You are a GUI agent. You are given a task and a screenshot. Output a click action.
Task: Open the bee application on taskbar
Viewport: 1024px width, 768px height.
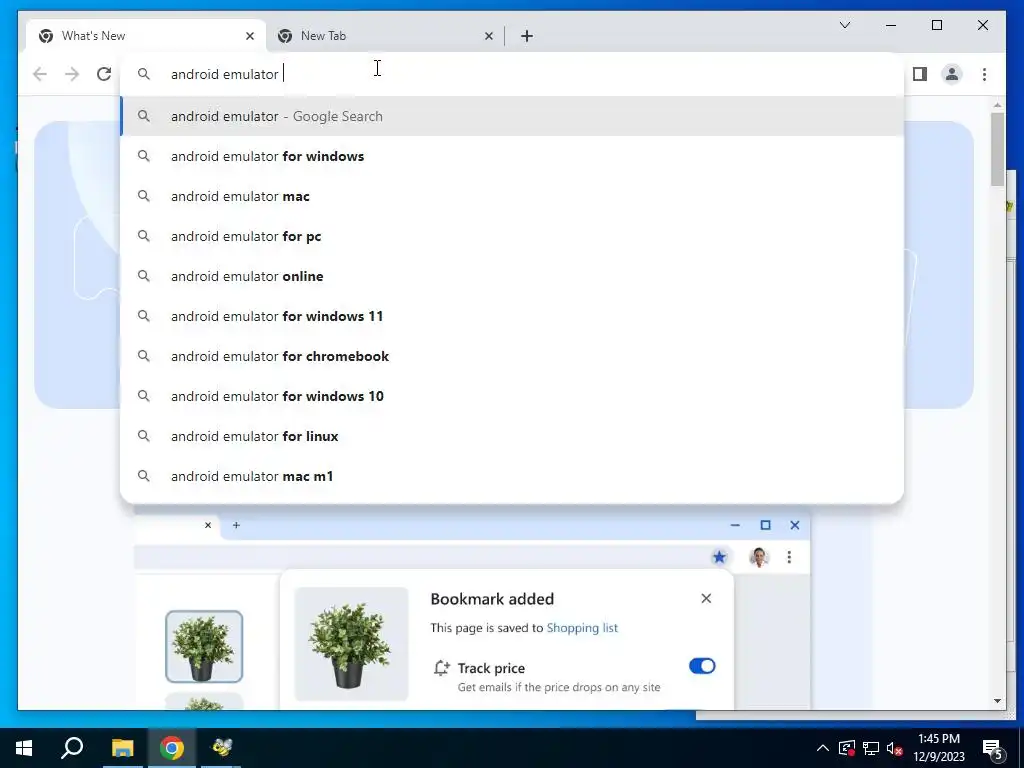click(221, 748)
